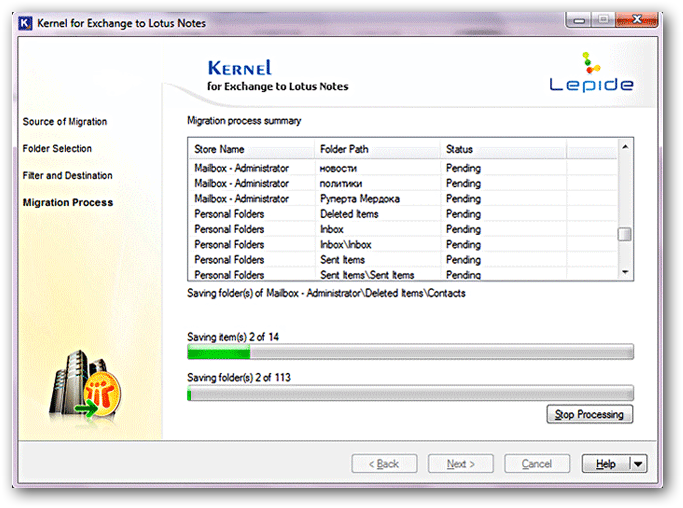The image size is (683, 508).
Task: Select the Руперта Мердока folder row
Action: [402, 199]
